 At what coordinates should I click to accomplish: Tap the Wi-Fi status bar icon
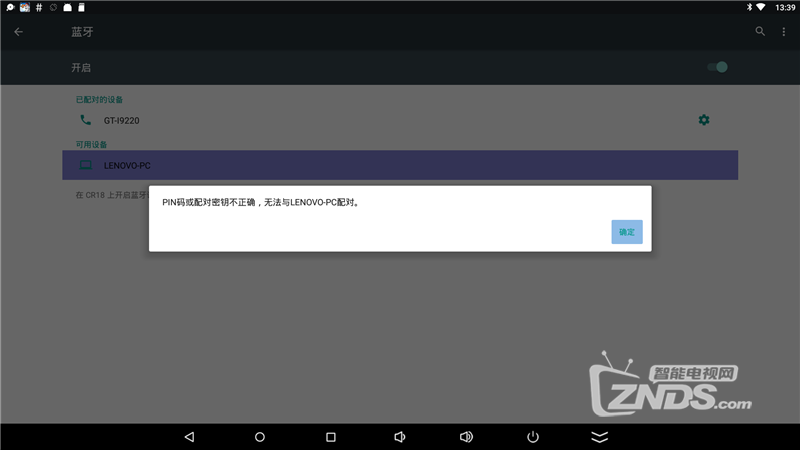click(x=760, y=7)
